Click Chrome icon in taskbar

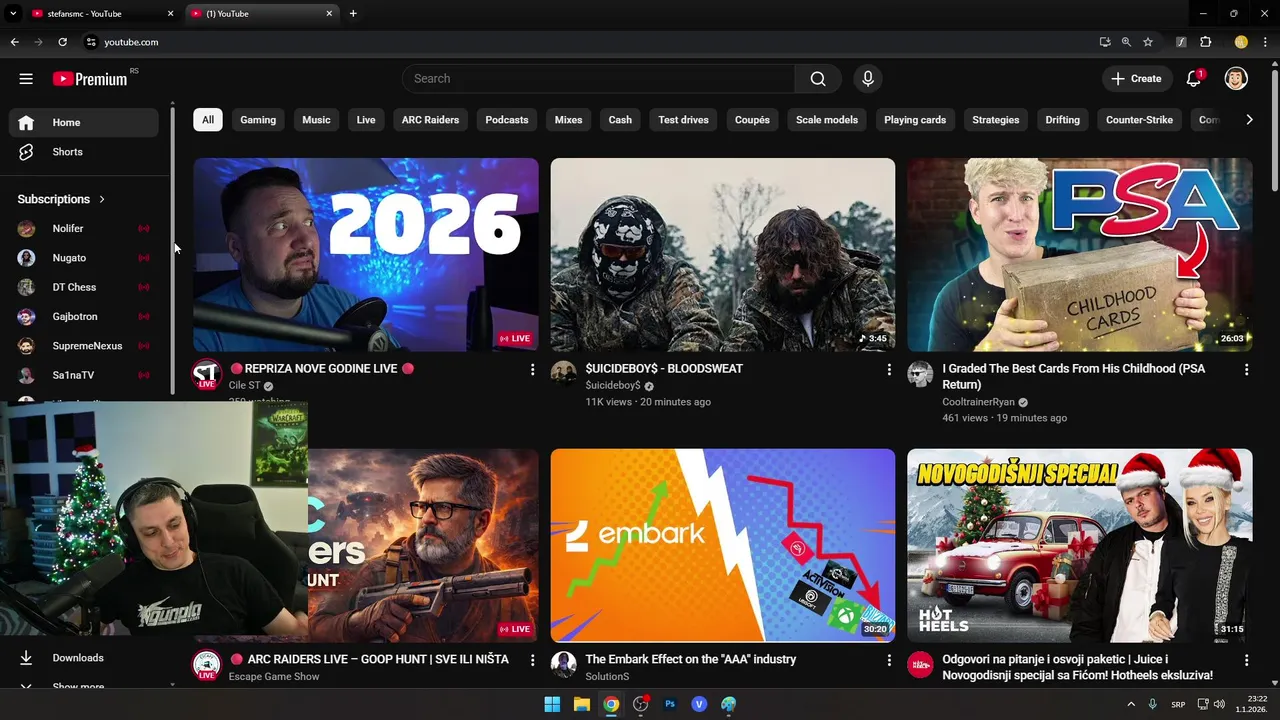pos(611,704)
